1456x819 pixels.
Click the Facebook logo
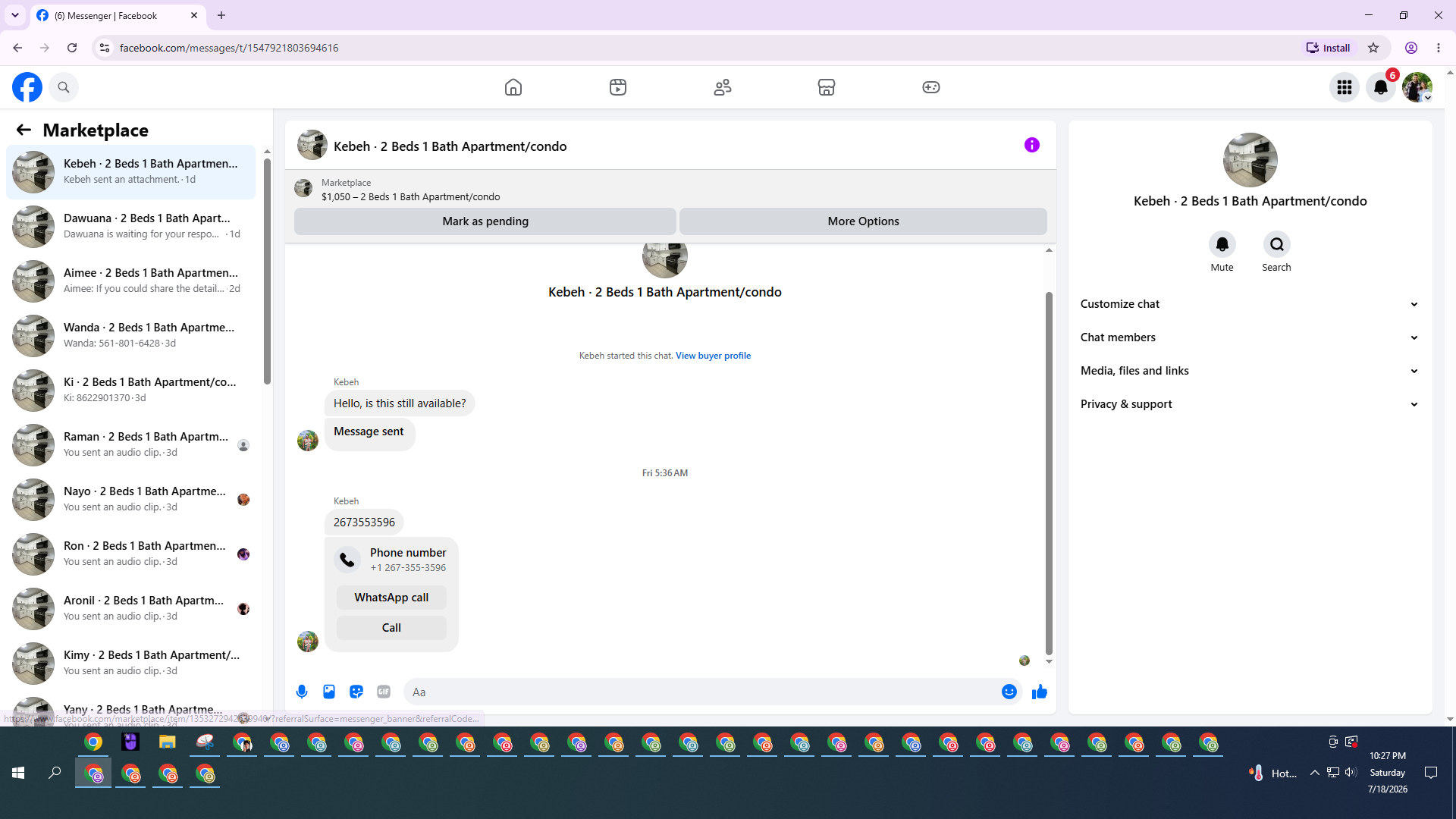(x=27, y=87)
